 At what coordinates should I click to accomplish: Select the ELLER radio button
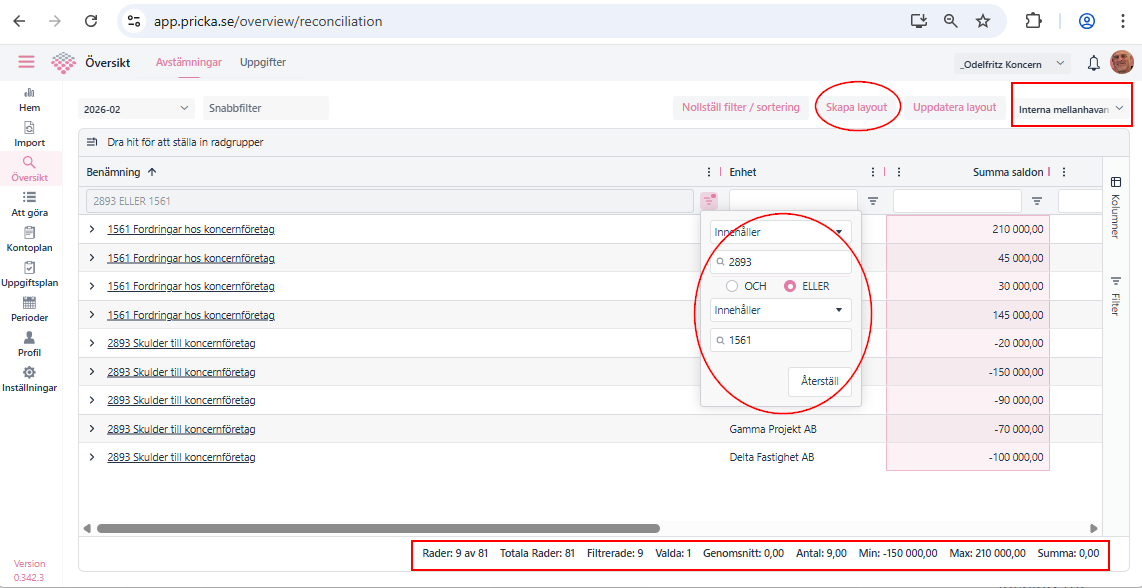pos(790,286)
